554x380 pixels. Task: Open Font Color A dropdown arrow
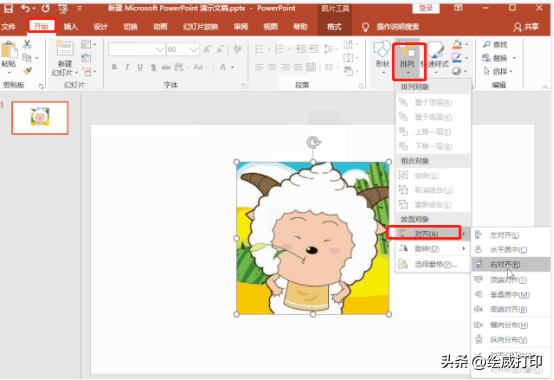232,67
